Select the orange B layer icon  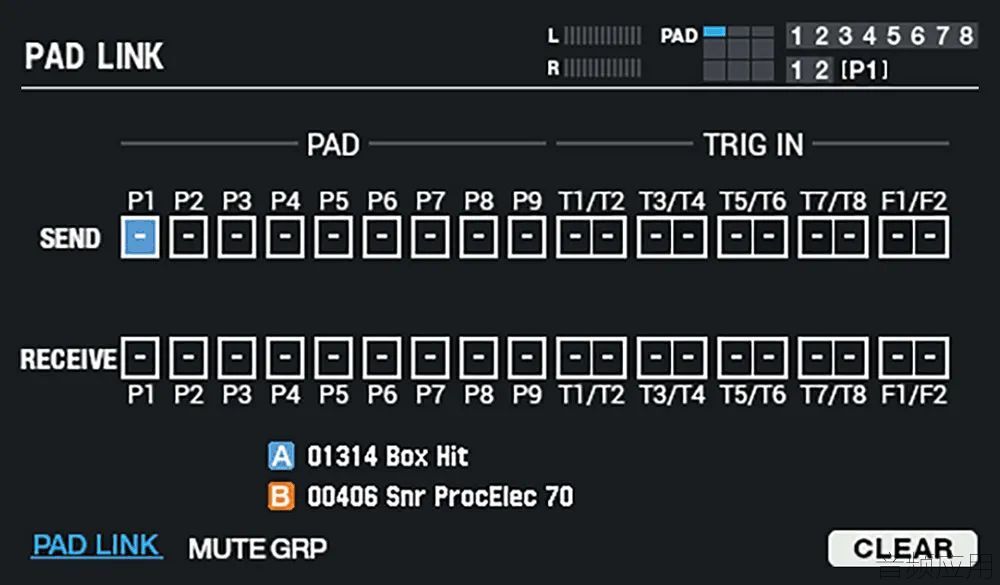[281, 496]
